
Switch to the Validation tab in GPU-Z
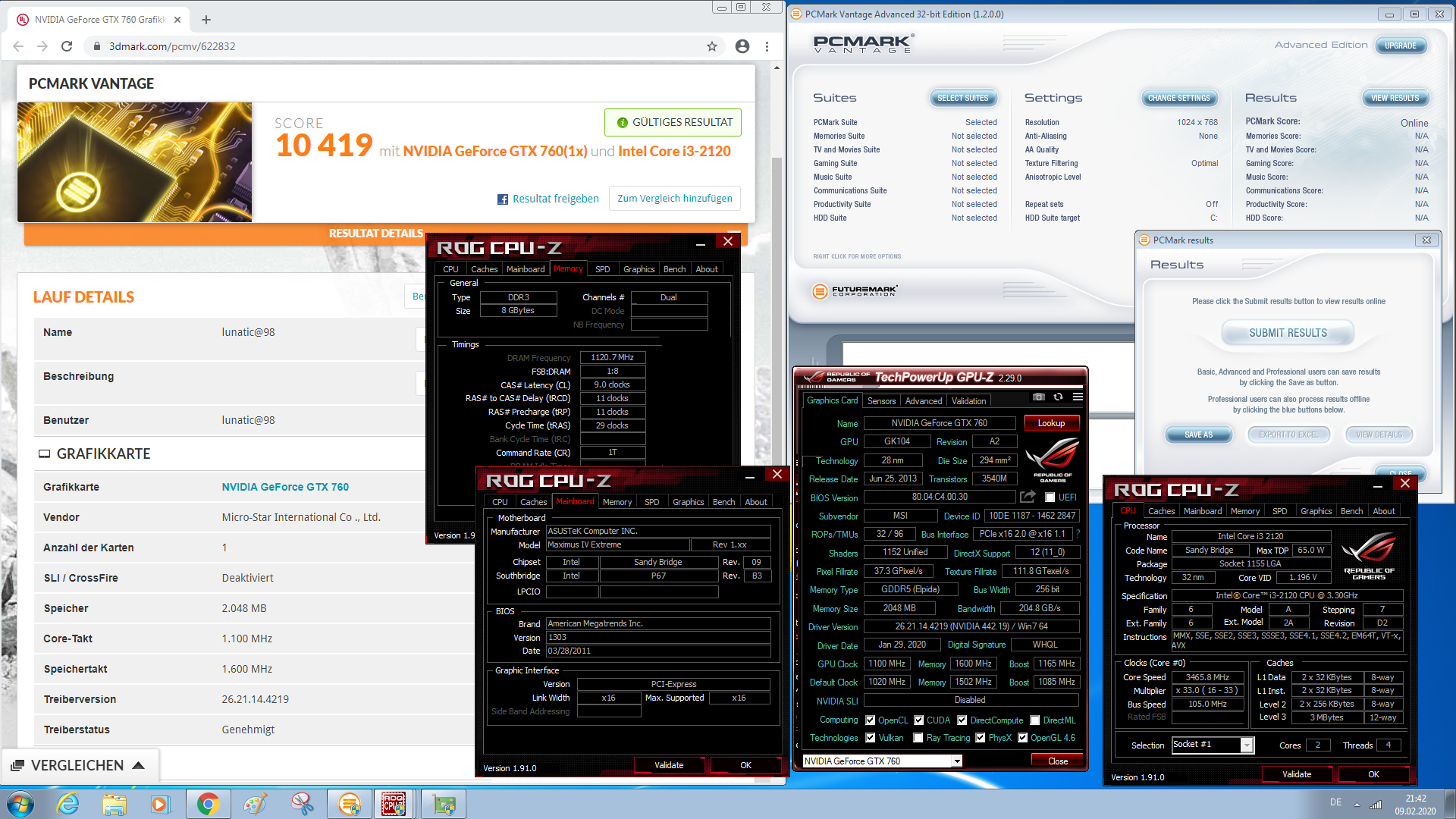[x=968, y=401]
